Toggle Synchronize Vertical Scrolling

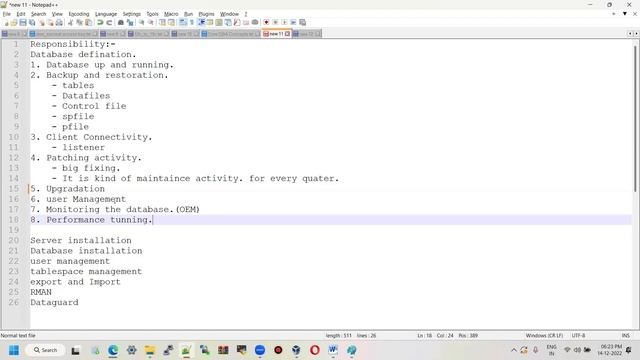tap(162, 22)
